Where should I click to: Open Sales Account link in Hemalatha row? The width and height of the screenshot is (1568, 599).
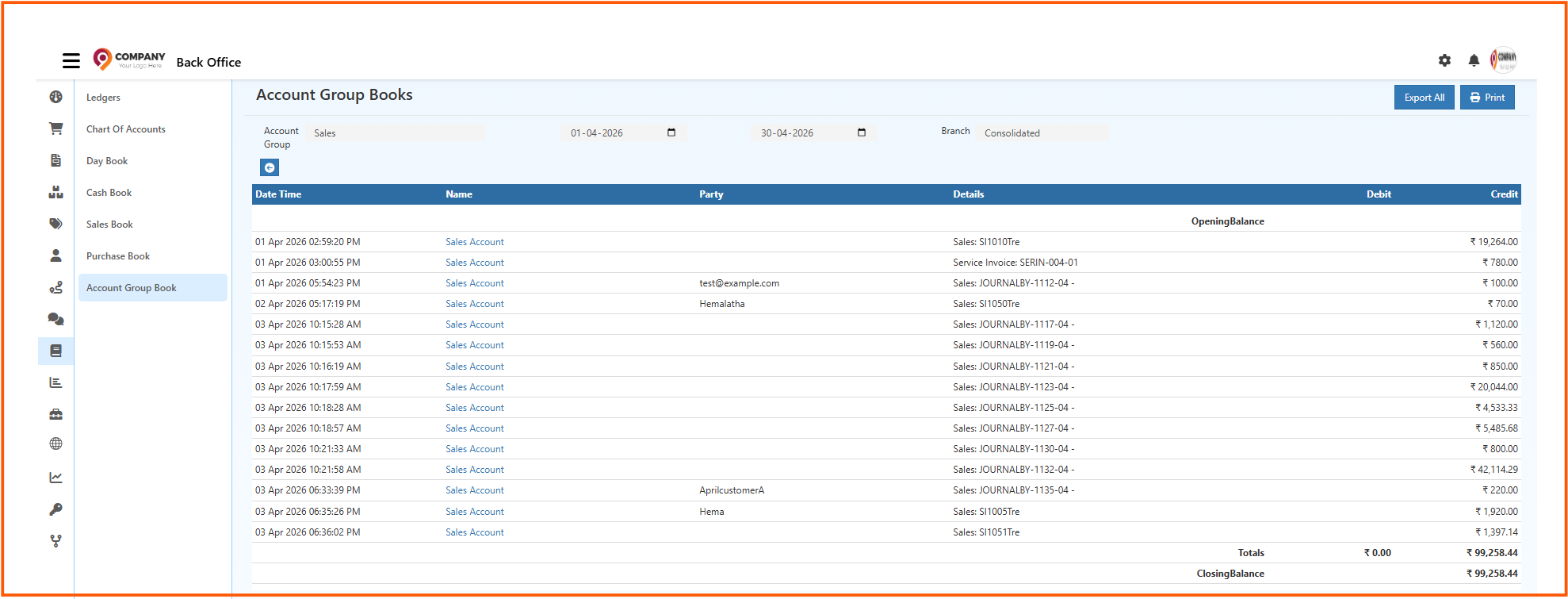tap(475, 304)
